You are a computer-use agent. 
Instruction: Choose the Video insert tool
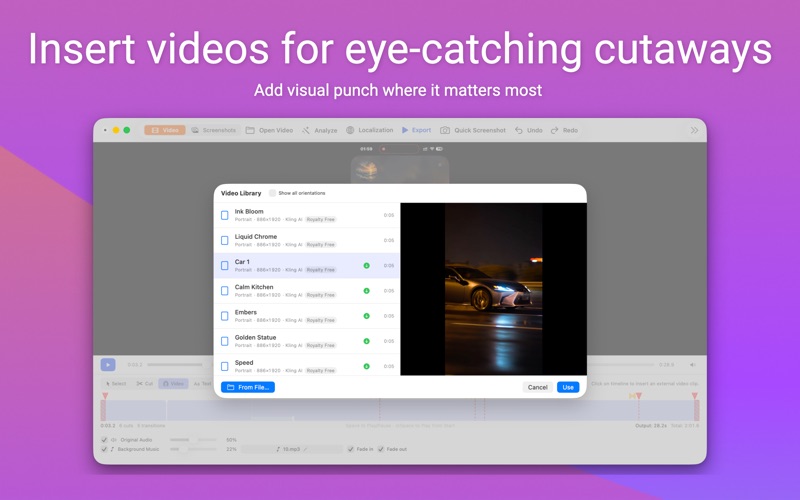click(x=173, y=384)
